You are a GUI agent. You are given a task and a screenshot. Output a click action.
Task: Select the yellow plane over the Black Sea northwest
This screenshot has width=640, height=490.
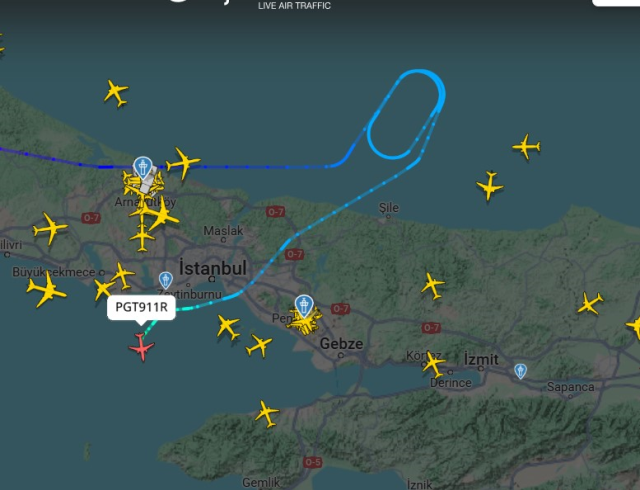116,94
